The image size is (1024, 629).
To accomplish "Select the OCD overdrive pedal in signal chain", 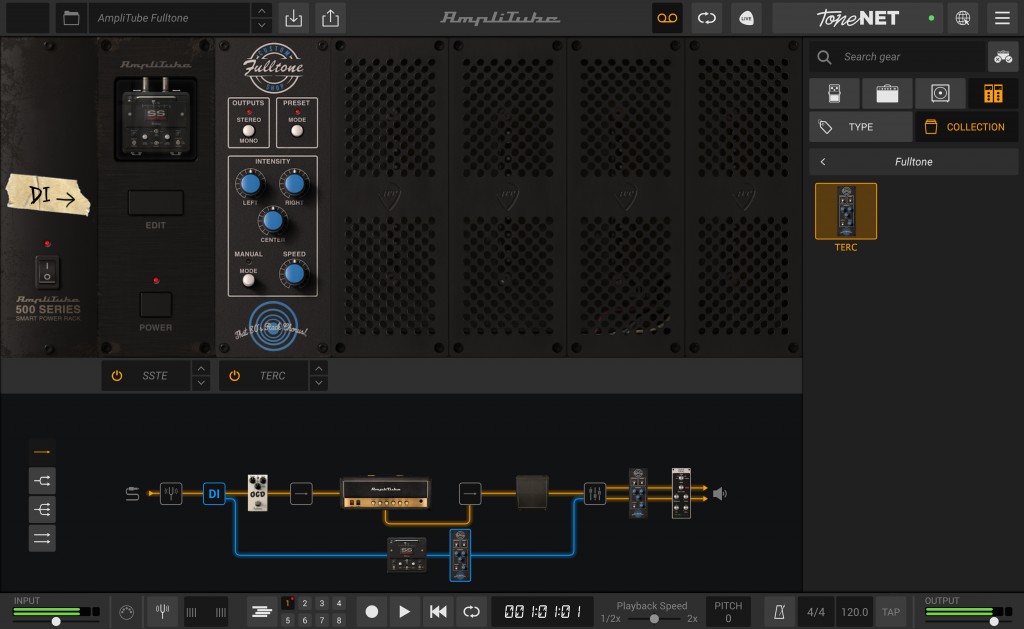I will (258, 492).
